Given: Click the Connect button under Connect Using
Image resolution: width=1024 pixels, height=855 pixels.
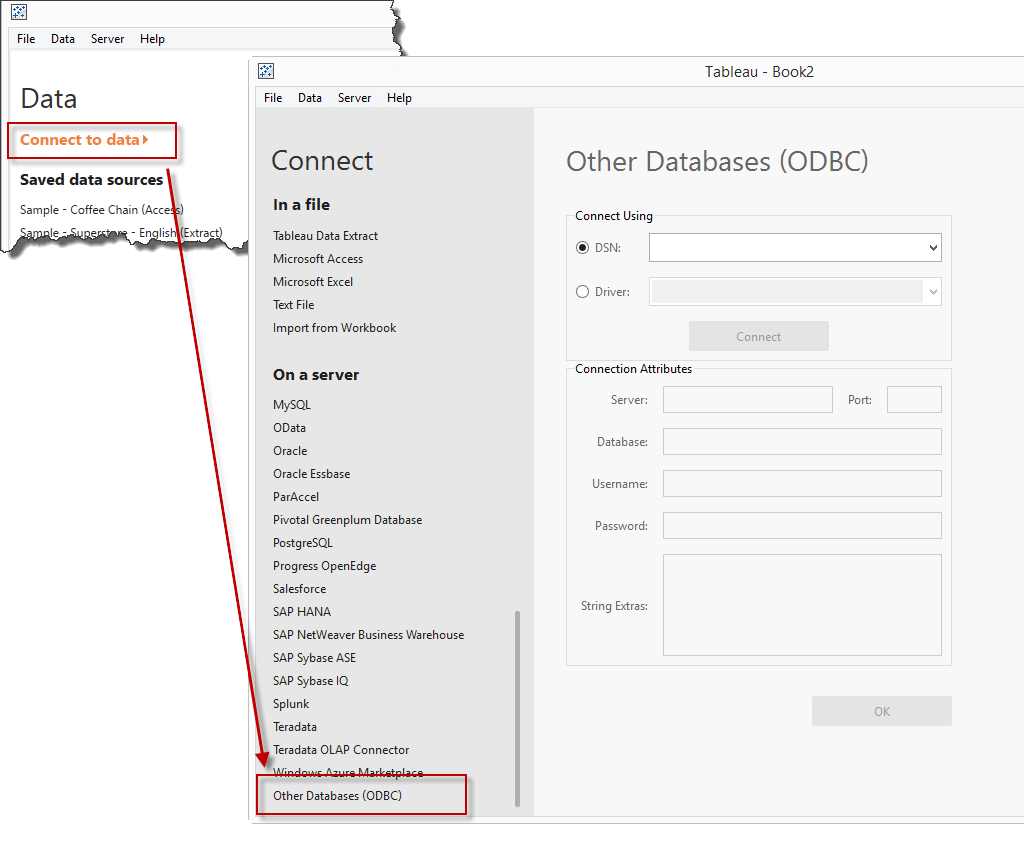Looking at the screenshot, I should pos(758,336).
